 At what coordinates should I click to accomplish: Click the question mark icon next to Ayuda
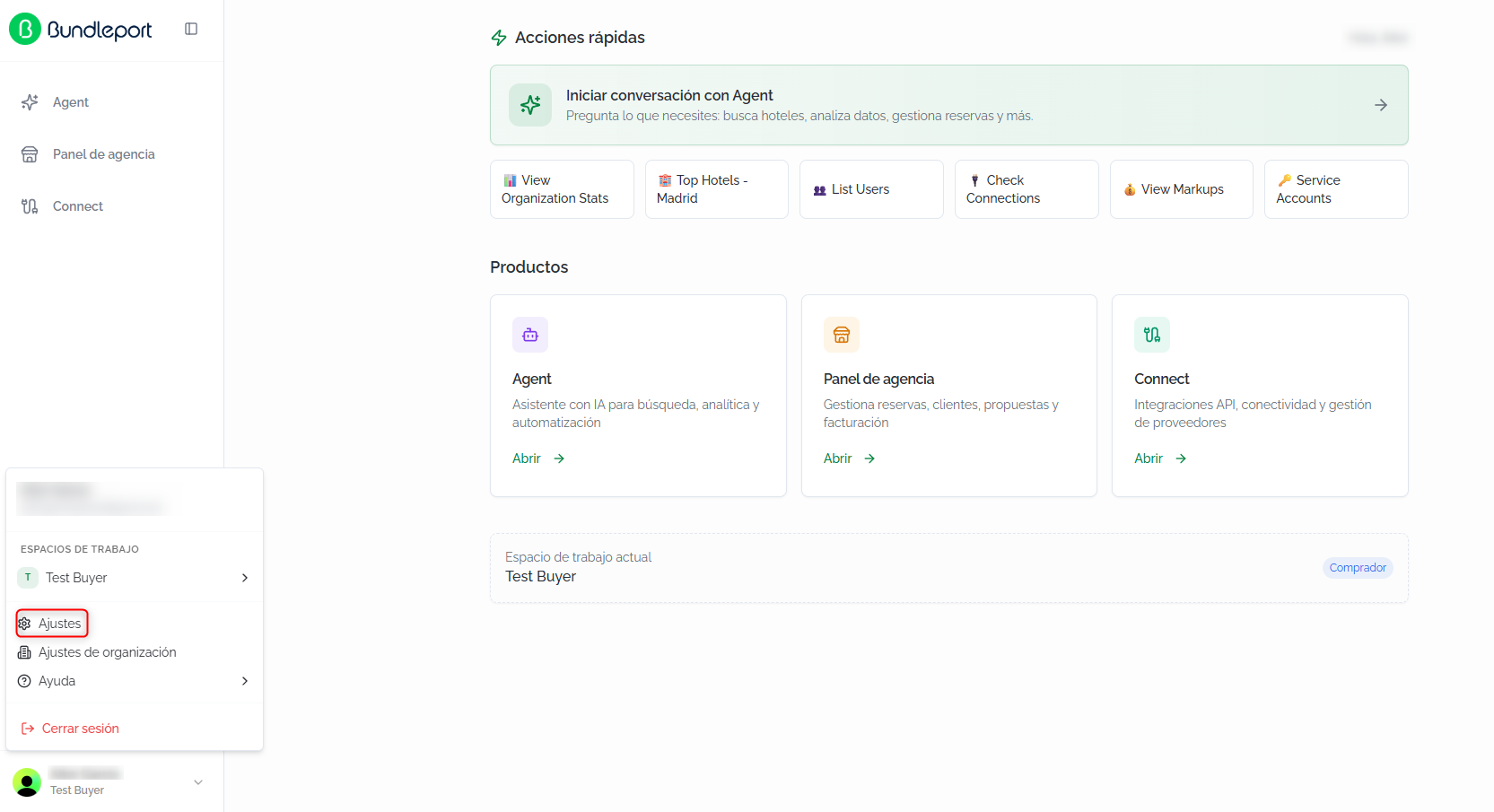pos(25,681)
